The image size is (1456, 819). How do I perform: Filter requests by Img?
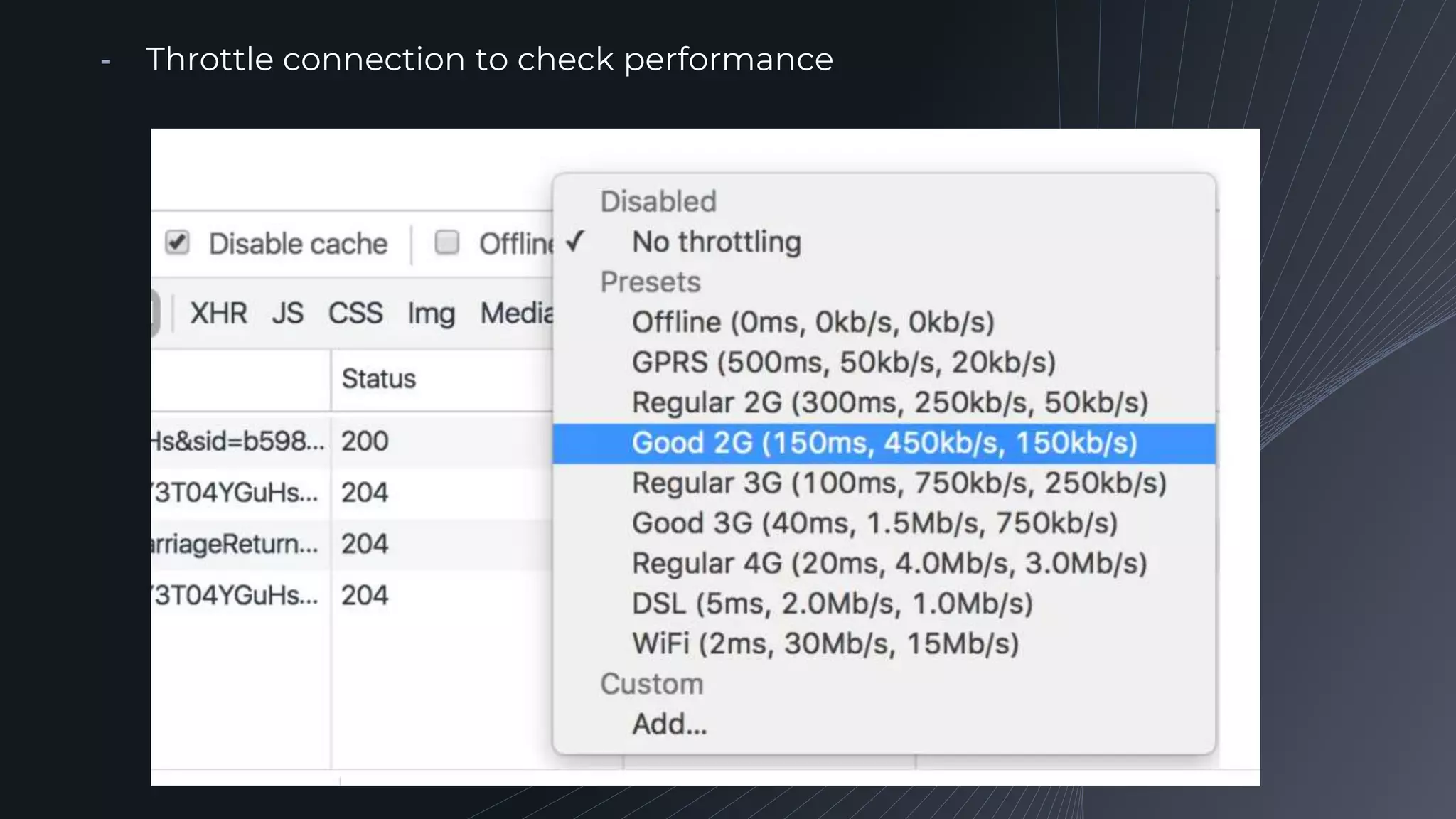[x=431, y=314]
